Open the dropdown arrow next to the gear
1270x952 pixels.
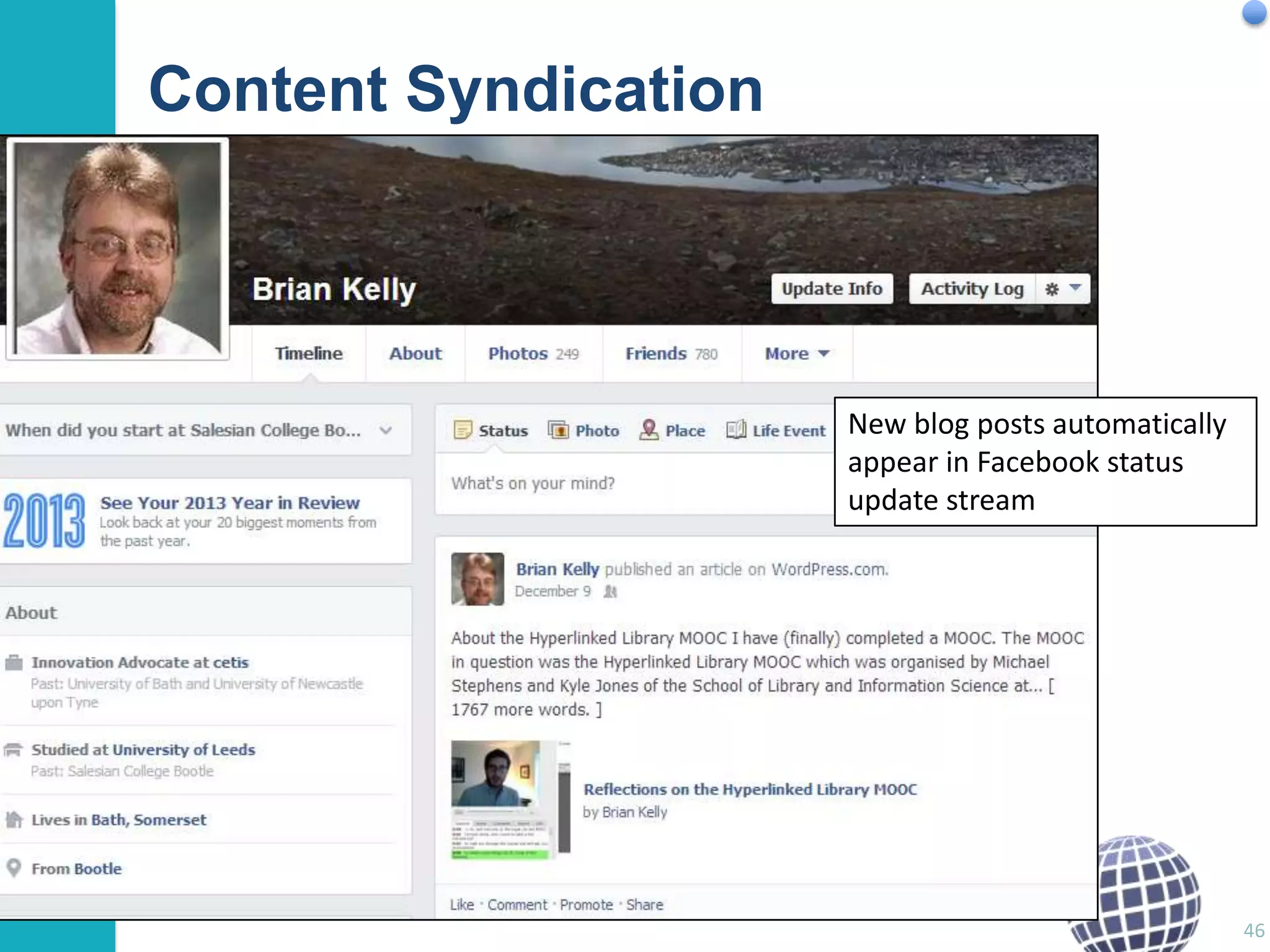[1075, 288]
